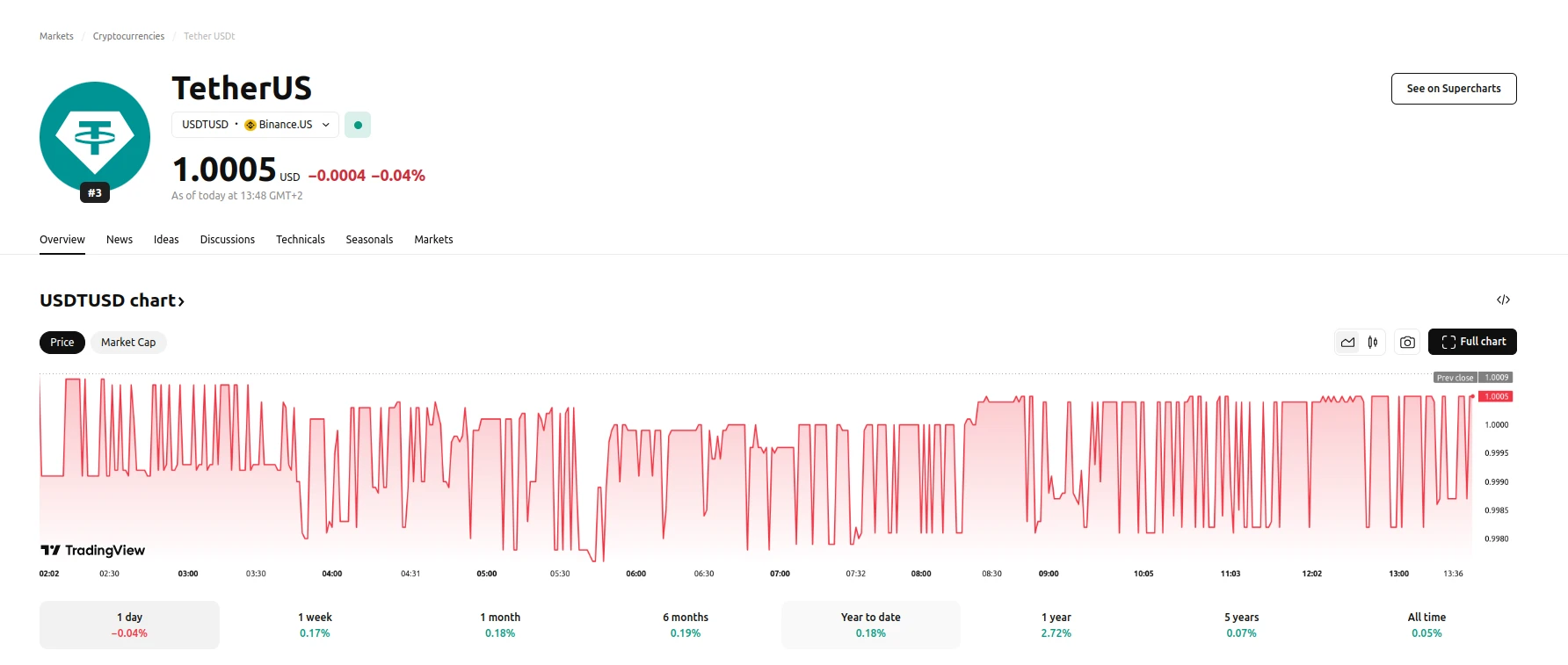Screen dimensions: 1568x665
Task: Click the #3 rank badge
Action: tap(95, 193)
